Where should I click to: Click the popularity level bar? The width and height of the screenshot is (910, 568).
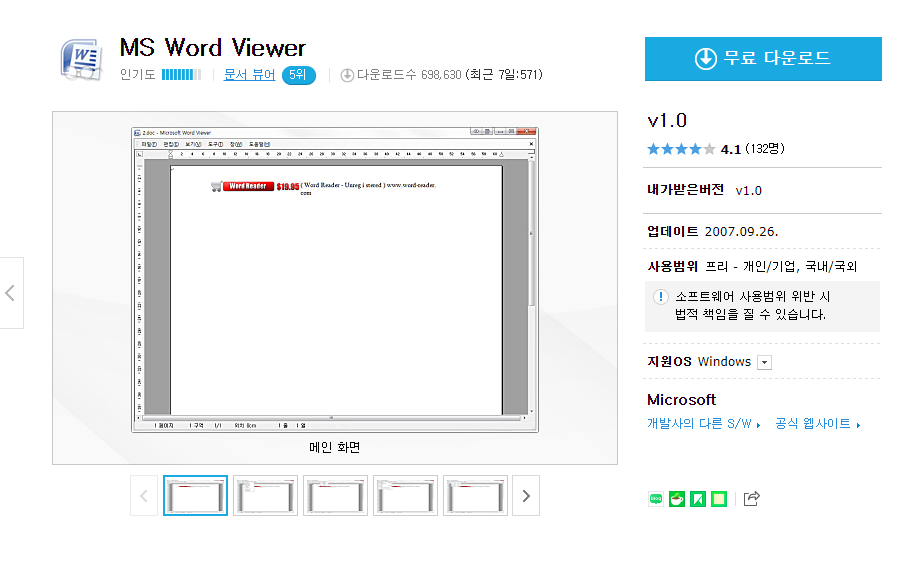coord(181,75)
